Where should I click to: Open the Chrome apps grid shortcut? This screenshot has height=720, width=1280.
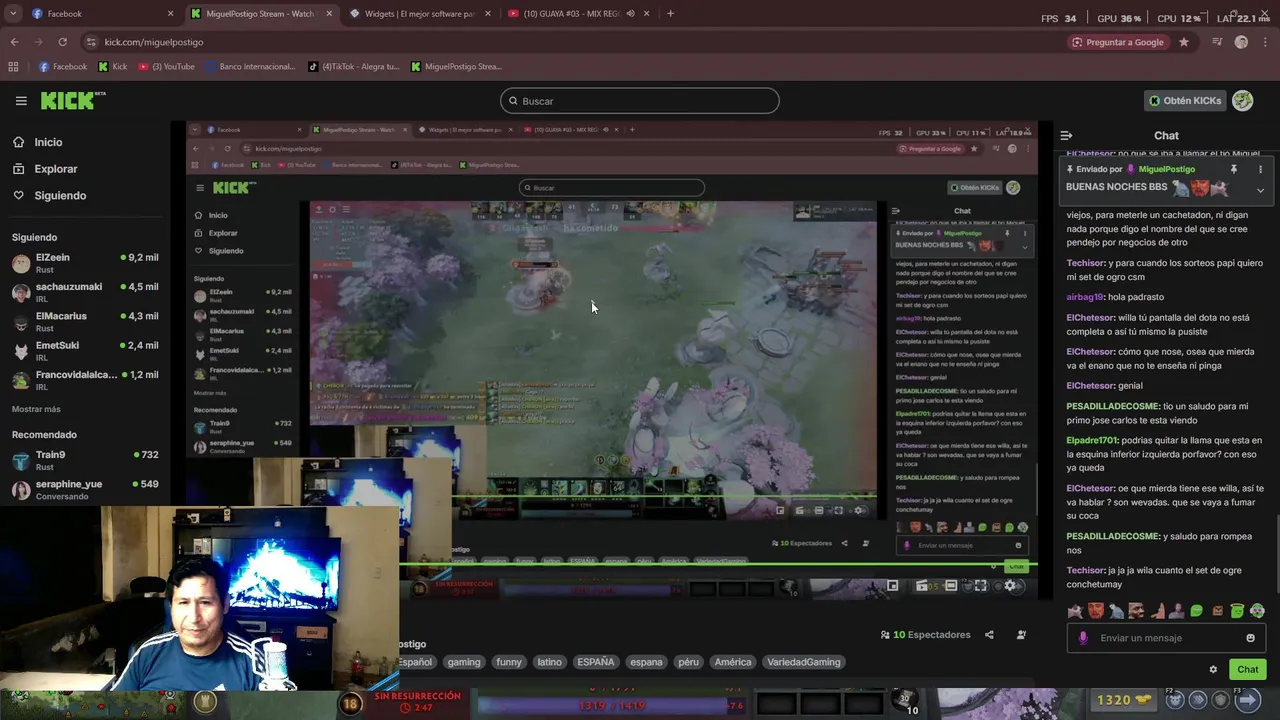click(x=13, y=67)
